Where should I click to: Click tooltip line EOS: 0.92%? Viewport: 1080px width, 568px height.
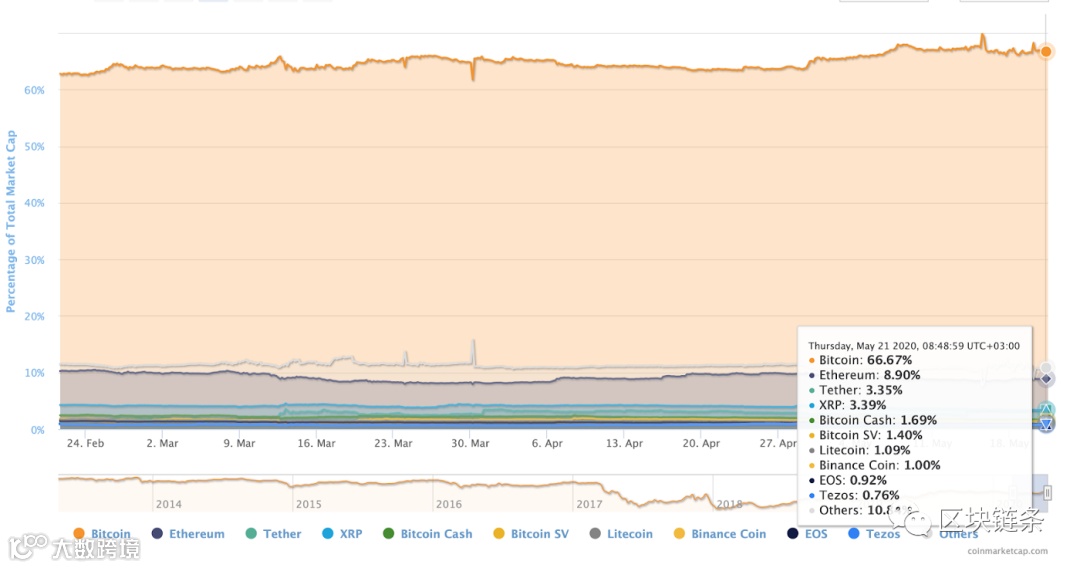848,481
